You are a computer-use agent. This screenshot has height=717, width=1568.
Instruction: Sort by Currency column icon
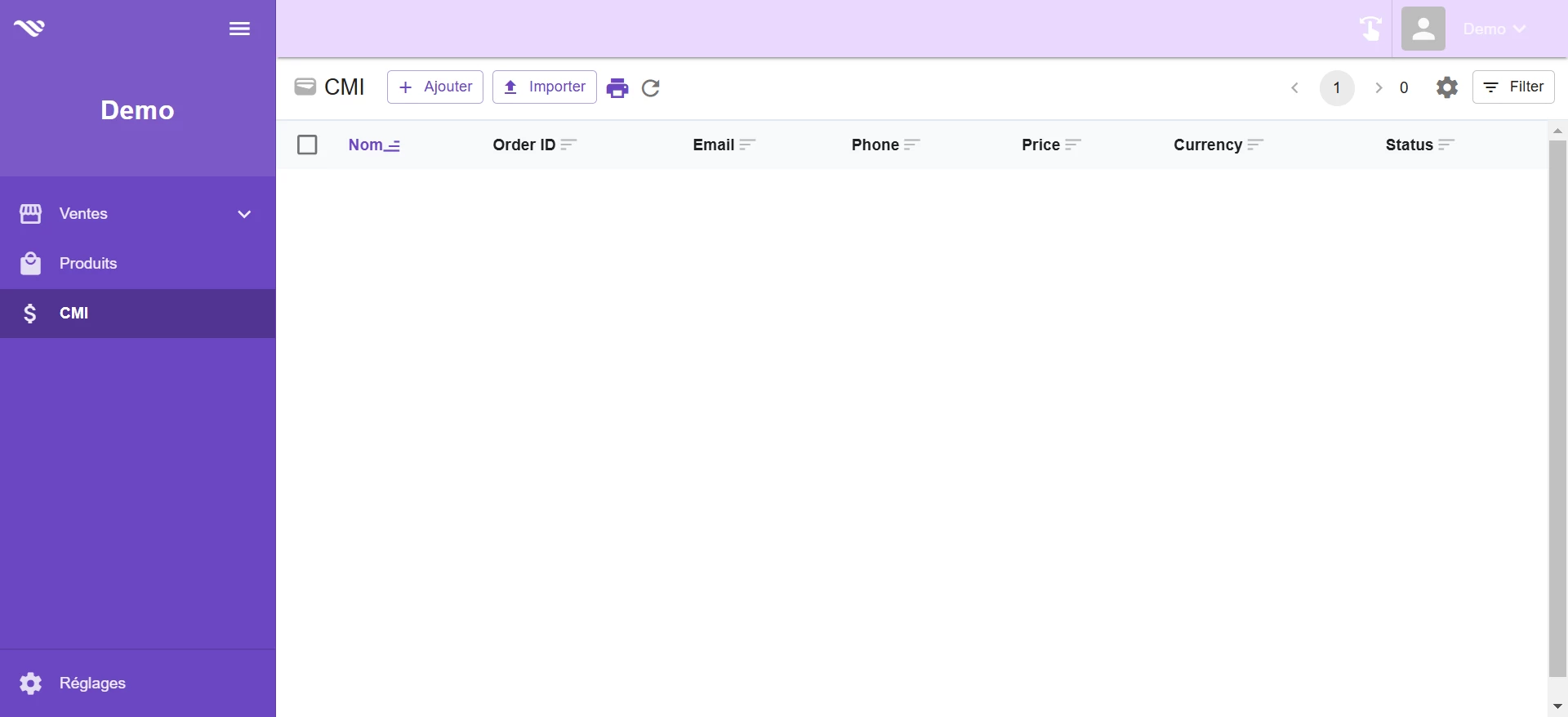click(1256, 145)
